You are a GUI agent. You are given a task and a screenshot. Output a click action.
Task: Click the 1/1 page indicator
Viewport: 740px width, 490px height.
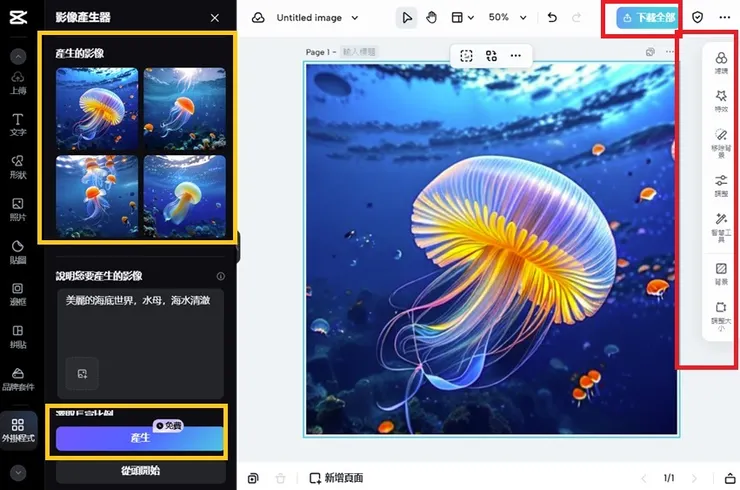(669, 478)
